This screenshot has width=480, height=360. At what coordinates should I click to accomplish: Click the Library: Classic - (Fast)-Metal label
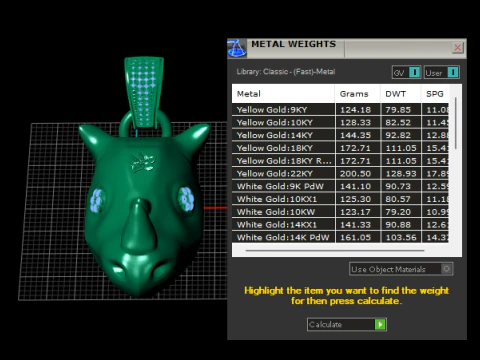click(x=286, y=72)
